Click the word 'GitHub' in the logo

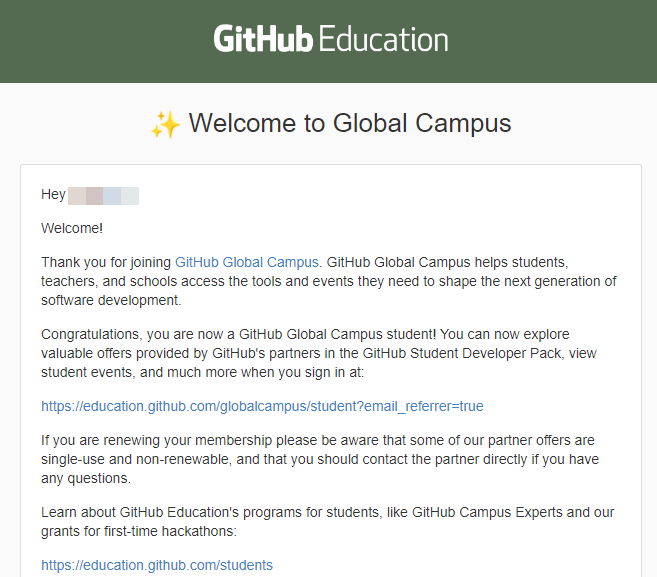264,40
